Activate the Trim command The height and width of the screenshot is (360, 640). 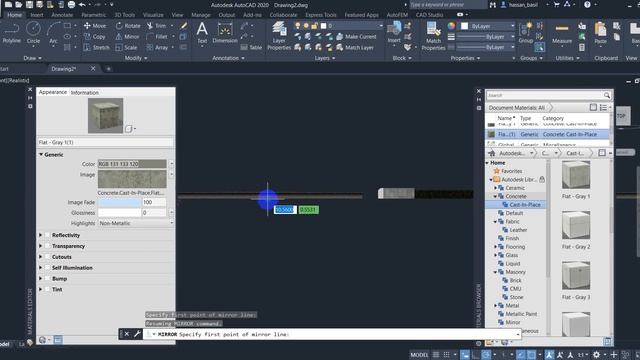[157, 26]
